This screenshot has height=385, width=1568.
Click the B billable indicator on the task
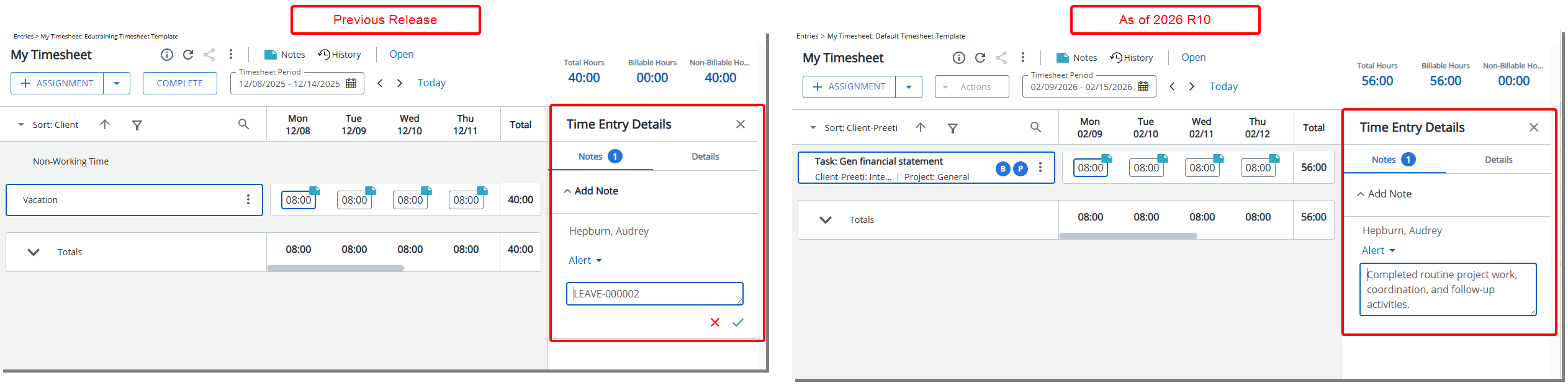tap(1002, 168)
